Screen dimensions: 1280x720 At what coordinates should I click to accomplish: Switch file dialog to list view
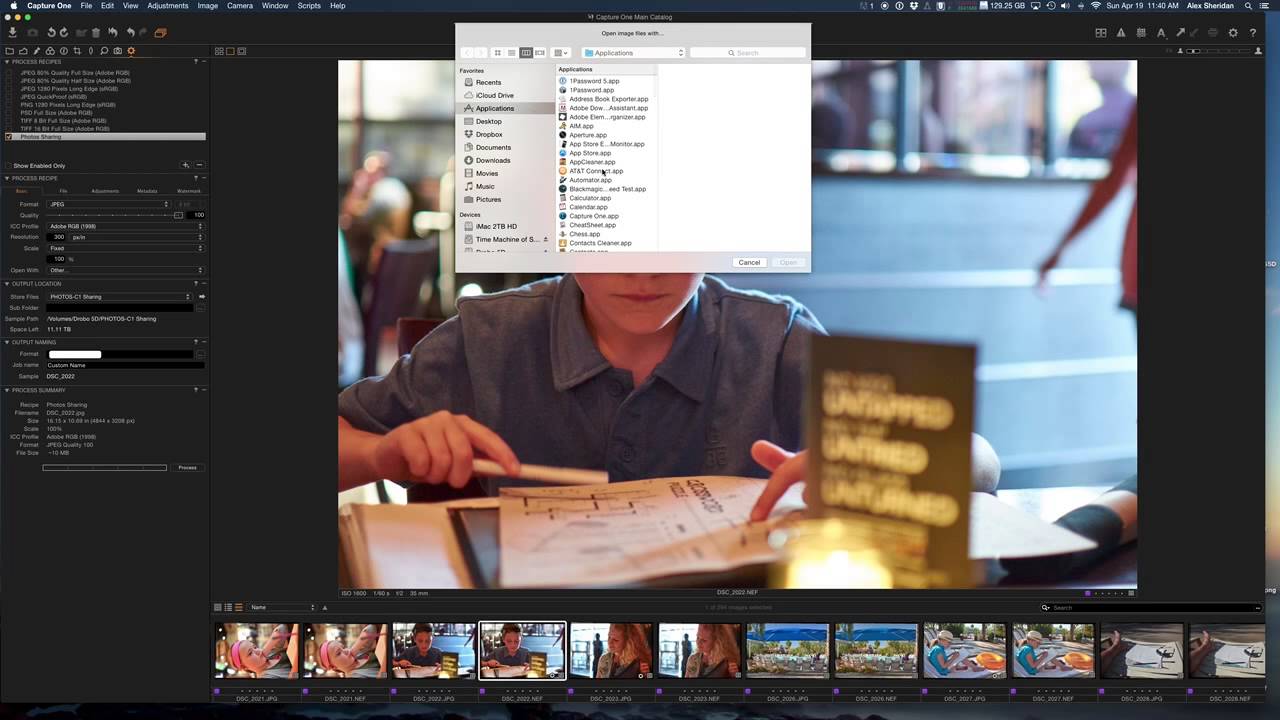[x=511, y=53]
